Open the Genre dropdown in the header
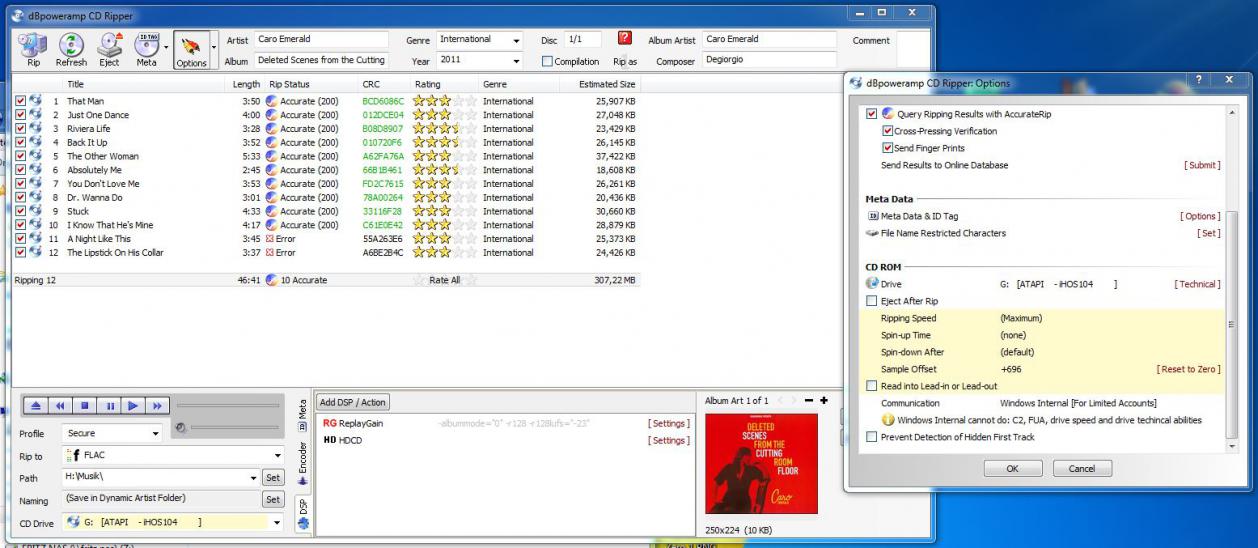Screen dimensions: 1258x548 516,40
